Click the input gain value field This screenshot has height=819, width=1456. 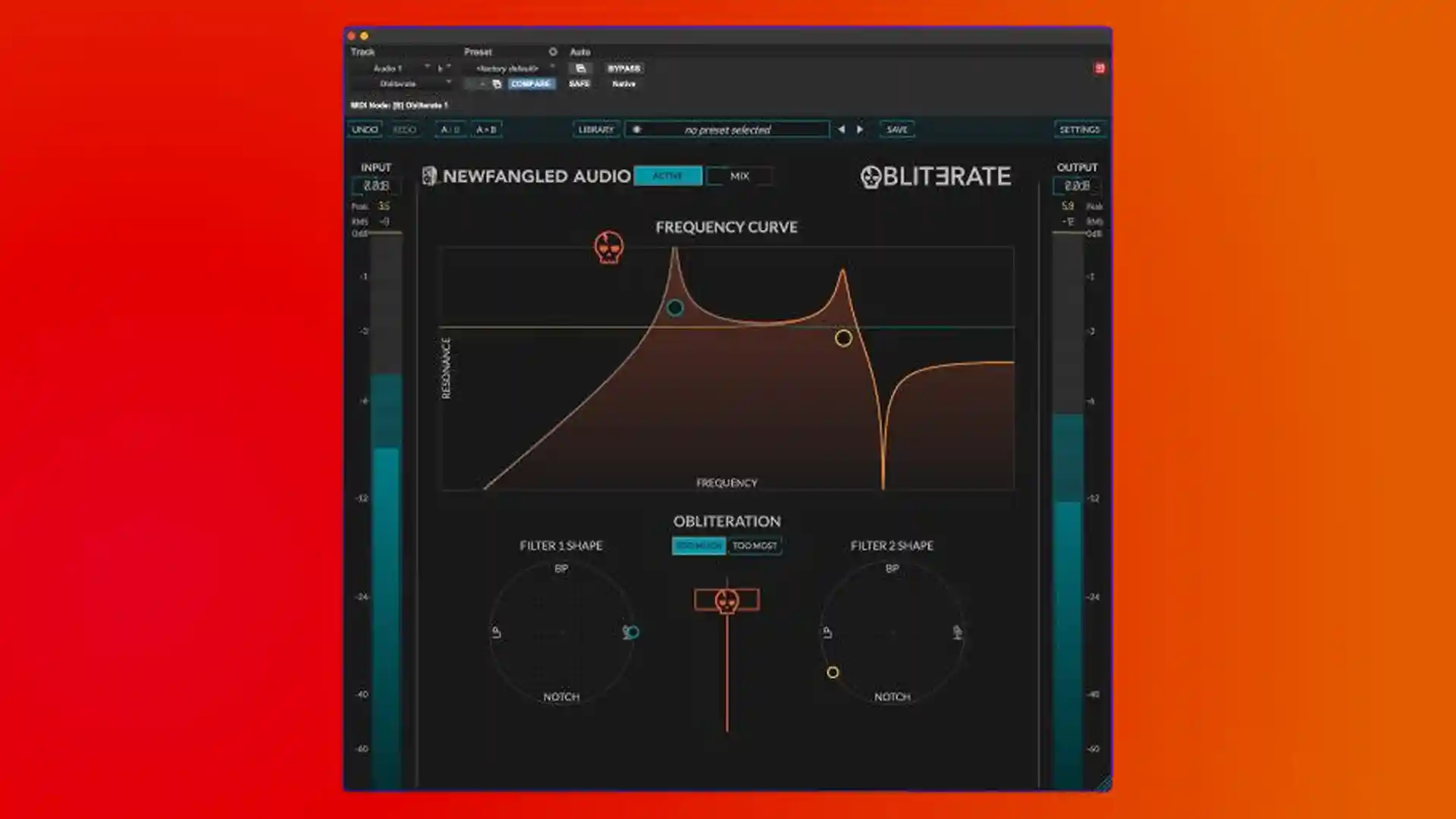coord(376,186)
